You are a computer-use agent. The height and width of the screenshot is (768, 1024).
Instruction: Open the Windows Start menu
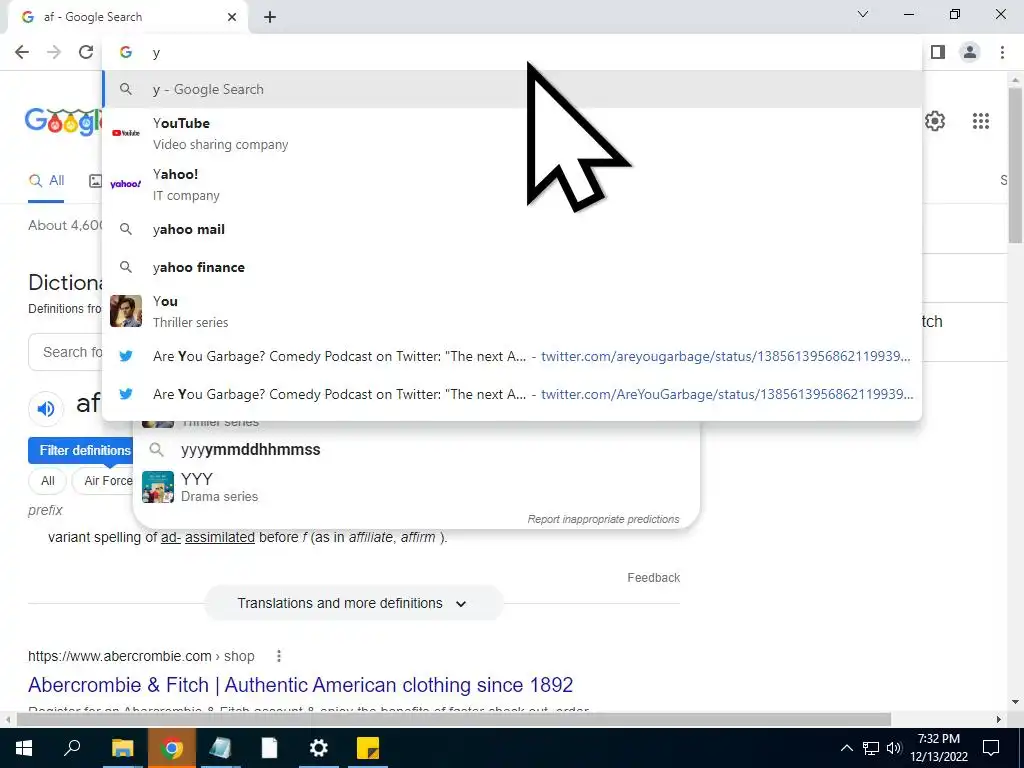[24, 748]
